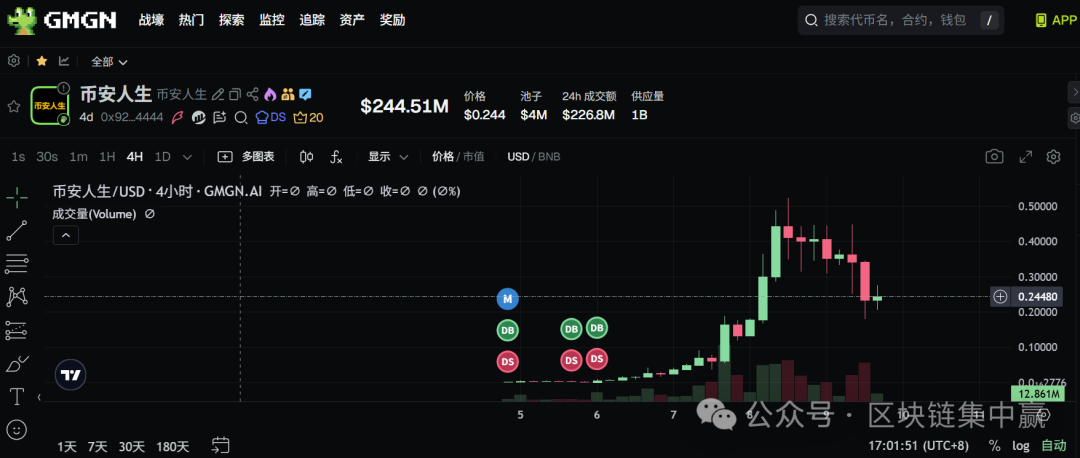Open 热门 menu
This screenshot has width=1080, height=458.
tap(191, 20)
